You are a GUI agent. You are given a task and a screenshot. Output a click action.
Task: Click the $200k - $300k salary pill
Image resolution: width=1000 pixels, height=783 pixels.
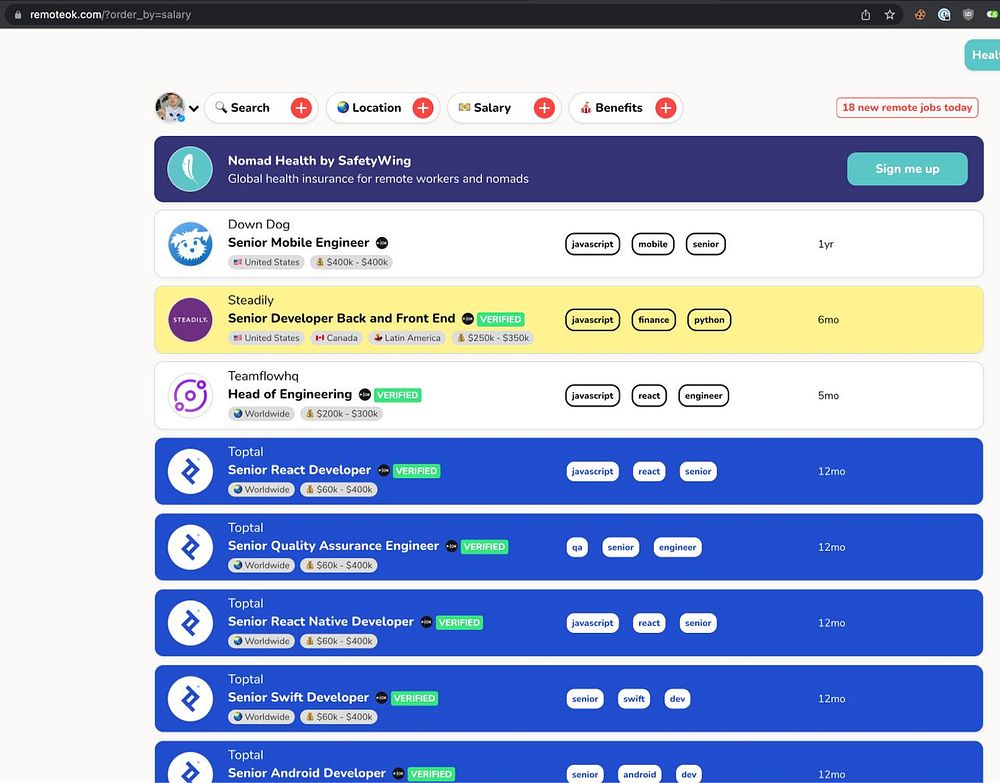[341, 414]
